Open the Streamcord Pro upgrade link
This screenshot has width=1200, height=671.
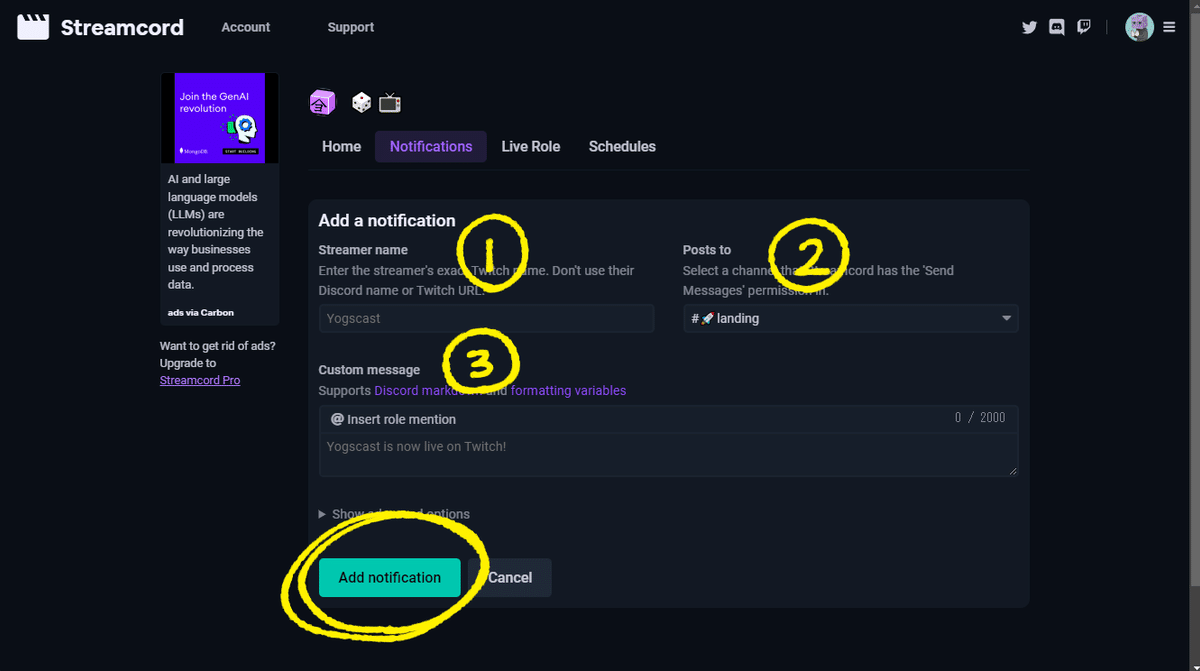[x=200, y=380]
